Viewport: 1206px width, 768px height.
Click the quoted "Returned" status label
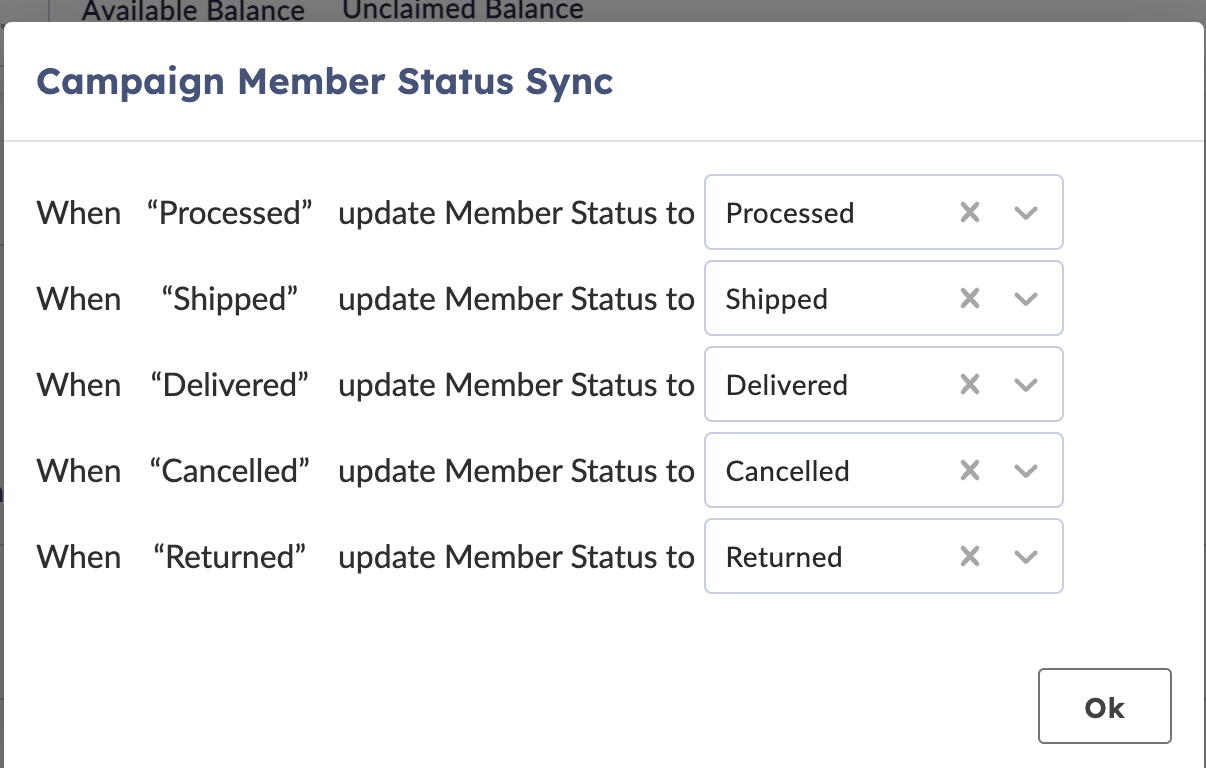pos(230,557)
